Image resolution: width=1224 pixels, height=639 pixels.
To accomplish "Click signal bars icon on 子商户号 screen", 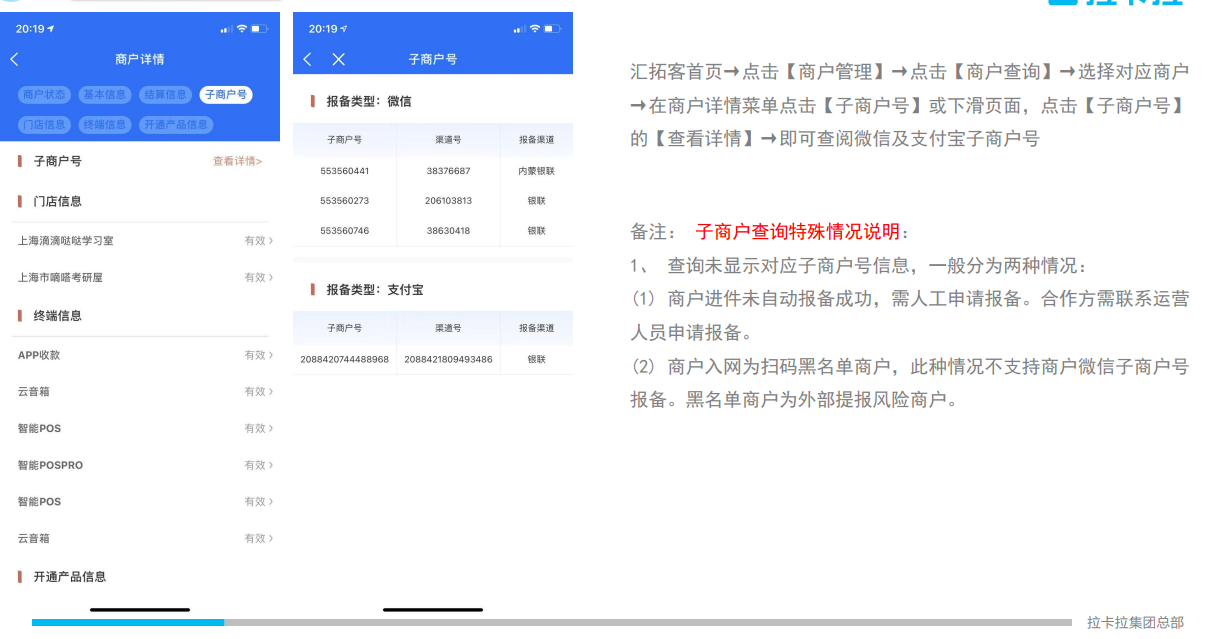I will click(x=518, y=29).
